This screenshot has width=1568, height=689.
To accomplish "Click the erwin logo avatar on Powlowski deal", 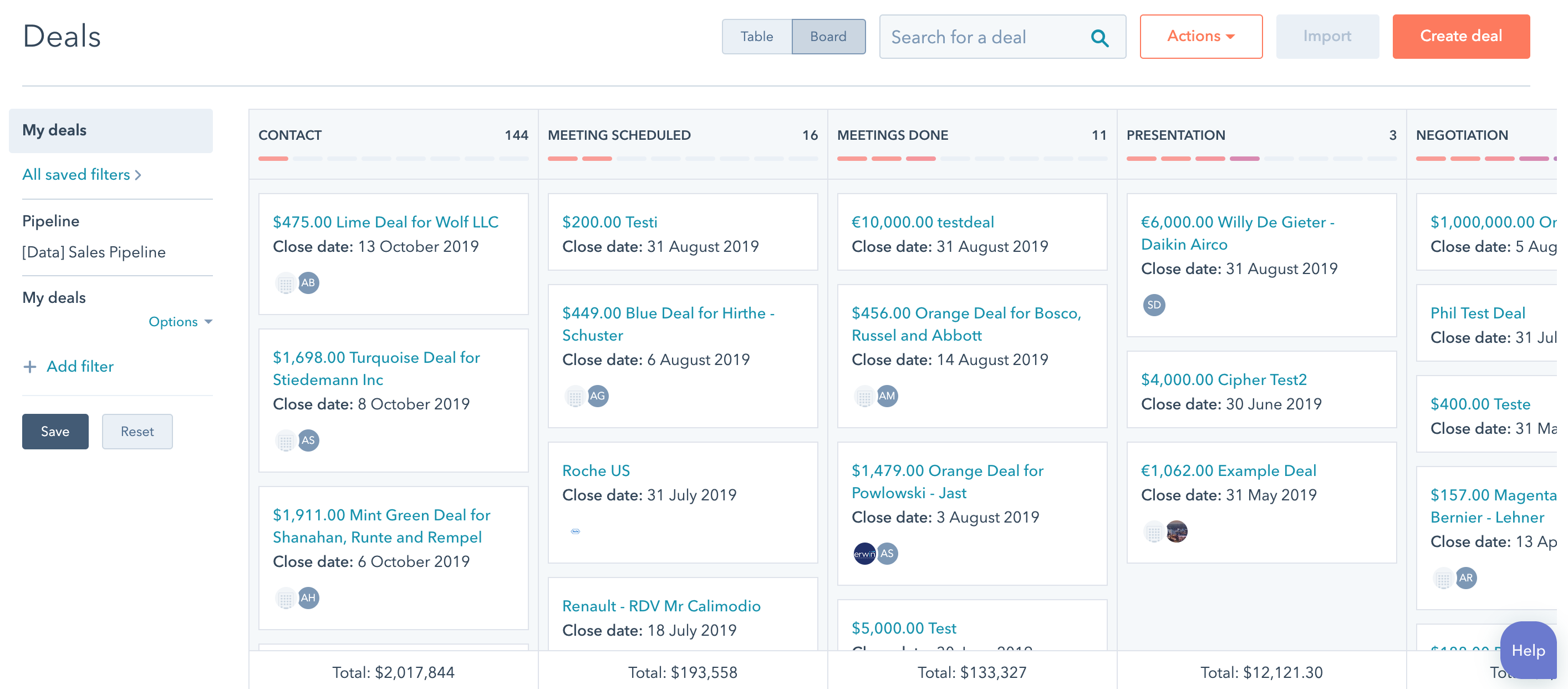I will click(x=864, y=554).
